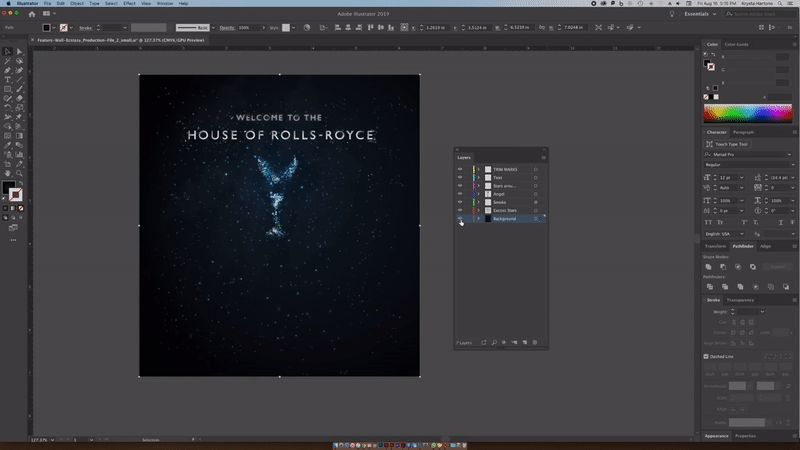Image resolution: width=800 pixels, height=450 pixels.
Task: Open the Effect menu
Action: 130,3
